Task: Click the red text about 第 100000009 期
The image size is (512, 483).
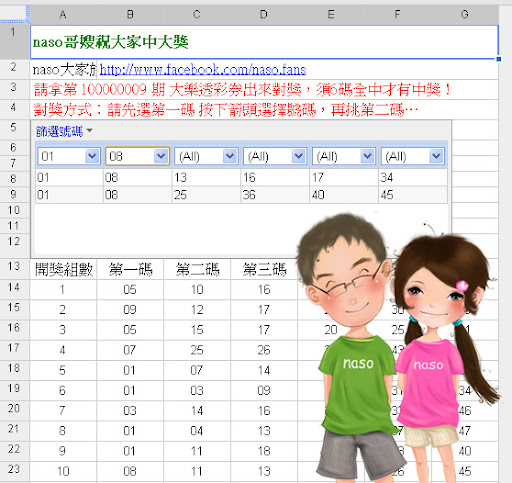Action: coord(242,90)
